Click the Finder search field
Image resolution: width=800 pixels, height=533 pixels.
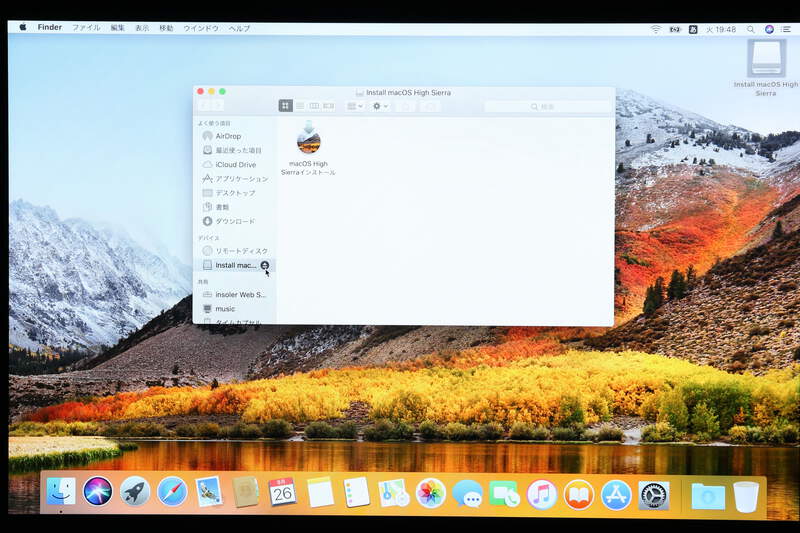tap(547, 107)
